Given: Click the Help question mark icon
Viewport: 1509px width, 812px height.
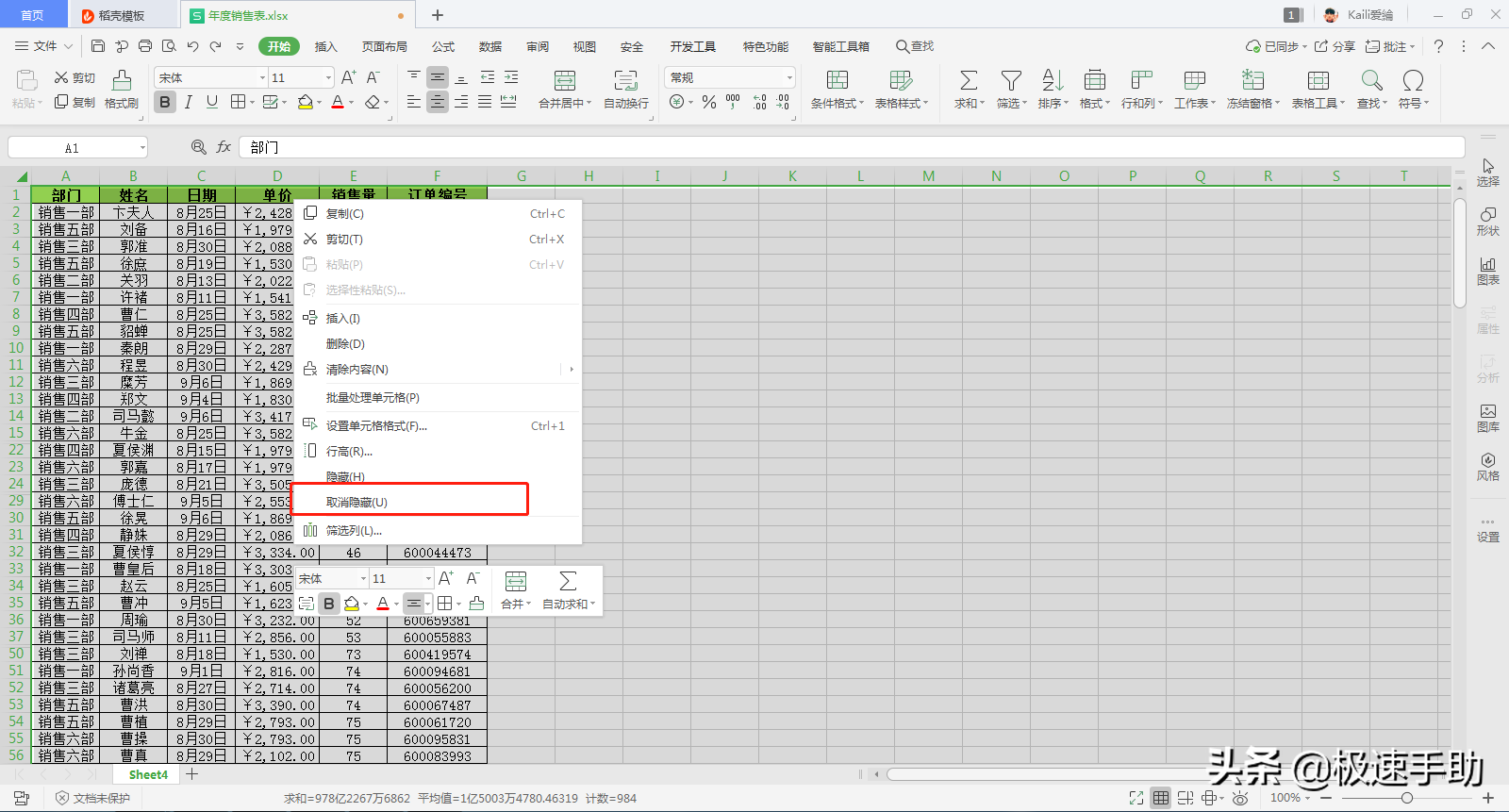Looking at the screenshot, I should [x=1438, y=46].
